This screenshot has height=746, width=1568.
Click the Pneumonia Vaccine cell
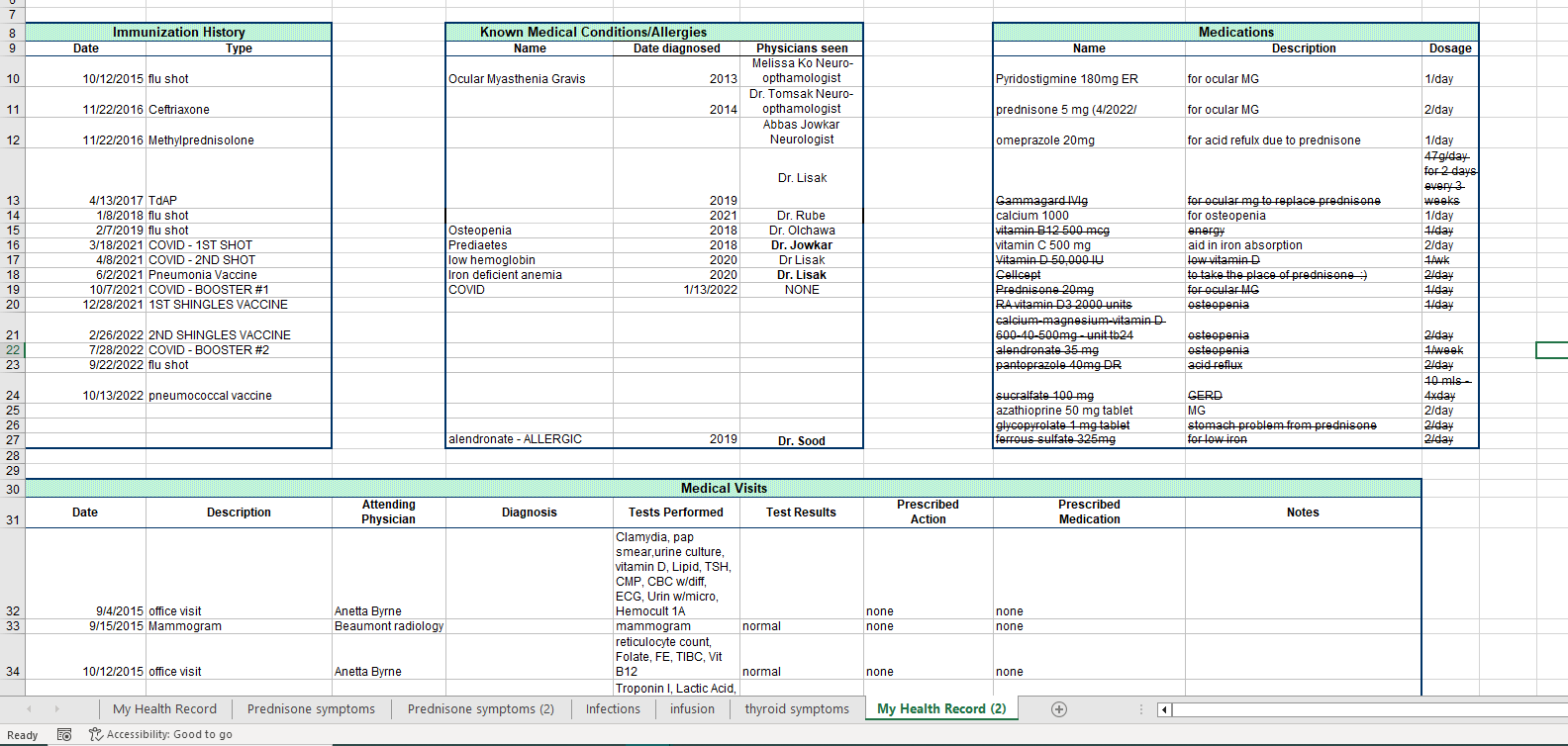coord(239,274)
